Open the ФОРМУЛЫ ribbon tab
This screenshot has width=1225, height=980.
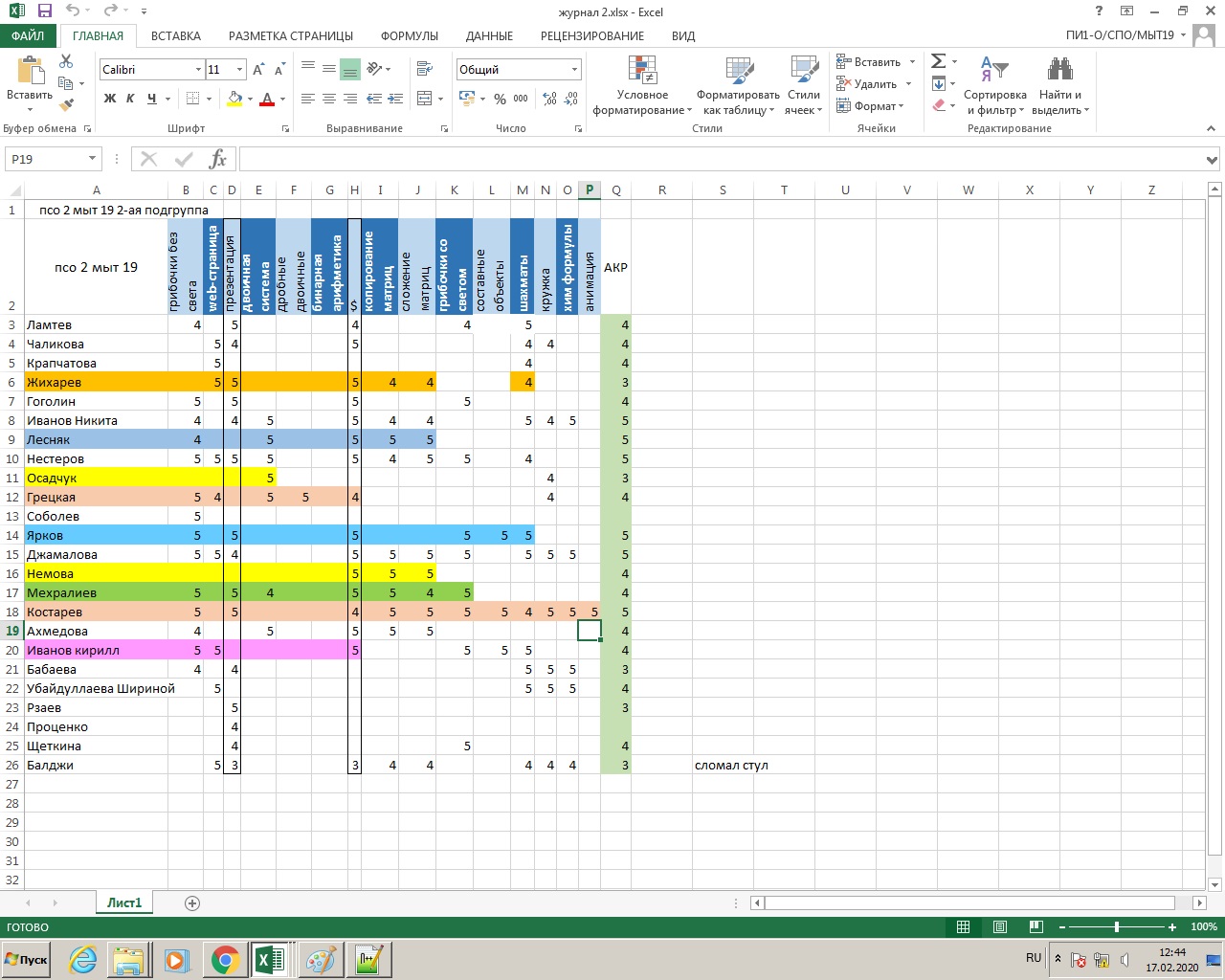409,35
